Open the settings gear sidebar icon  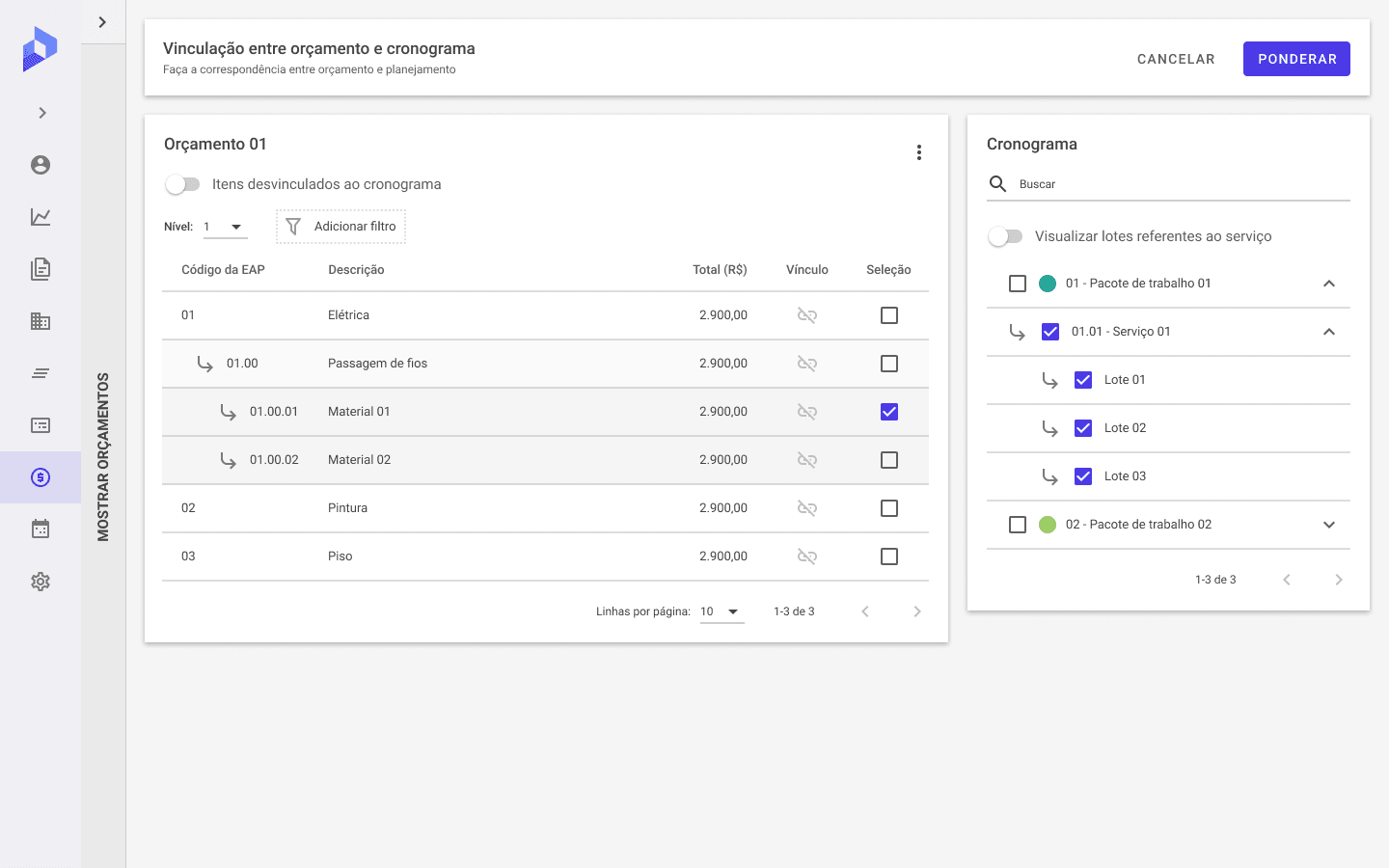click(41, 582)
